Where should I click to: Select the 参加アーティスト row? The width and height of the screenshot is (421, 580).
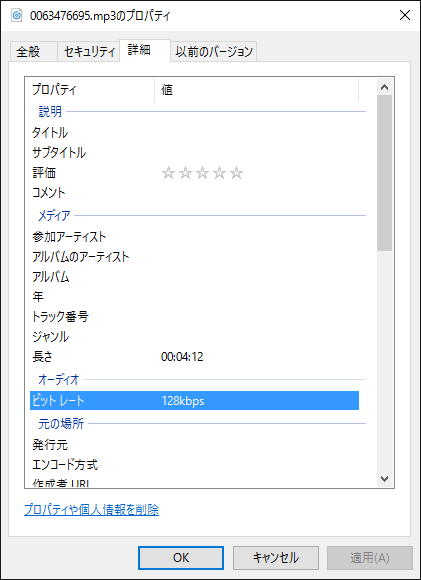tap(194, 237)
